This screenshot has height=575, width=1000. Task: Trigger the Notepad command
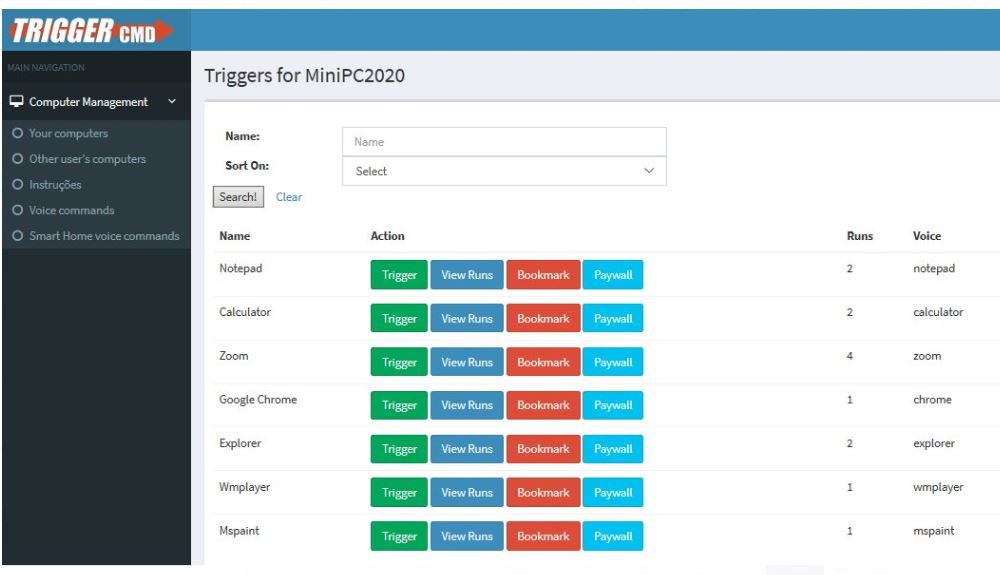coord(399,275)
